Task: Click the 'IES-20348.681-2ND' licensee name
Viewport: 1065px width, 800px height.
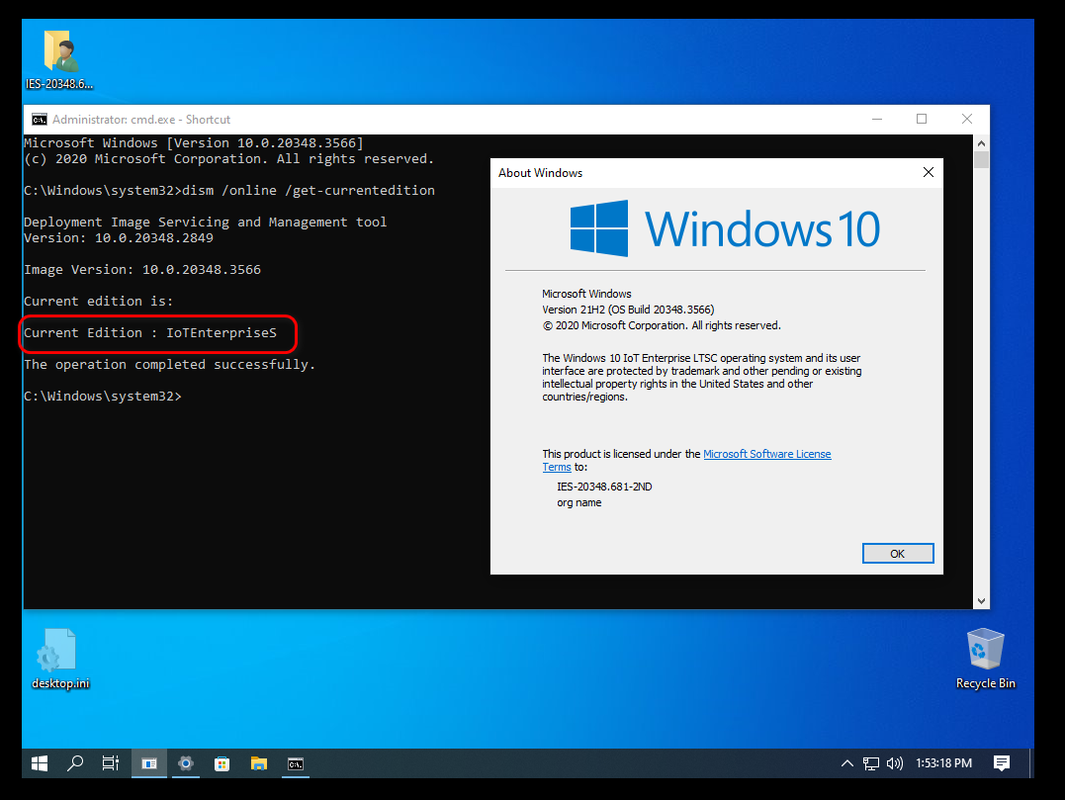Action: pos(604,487)
